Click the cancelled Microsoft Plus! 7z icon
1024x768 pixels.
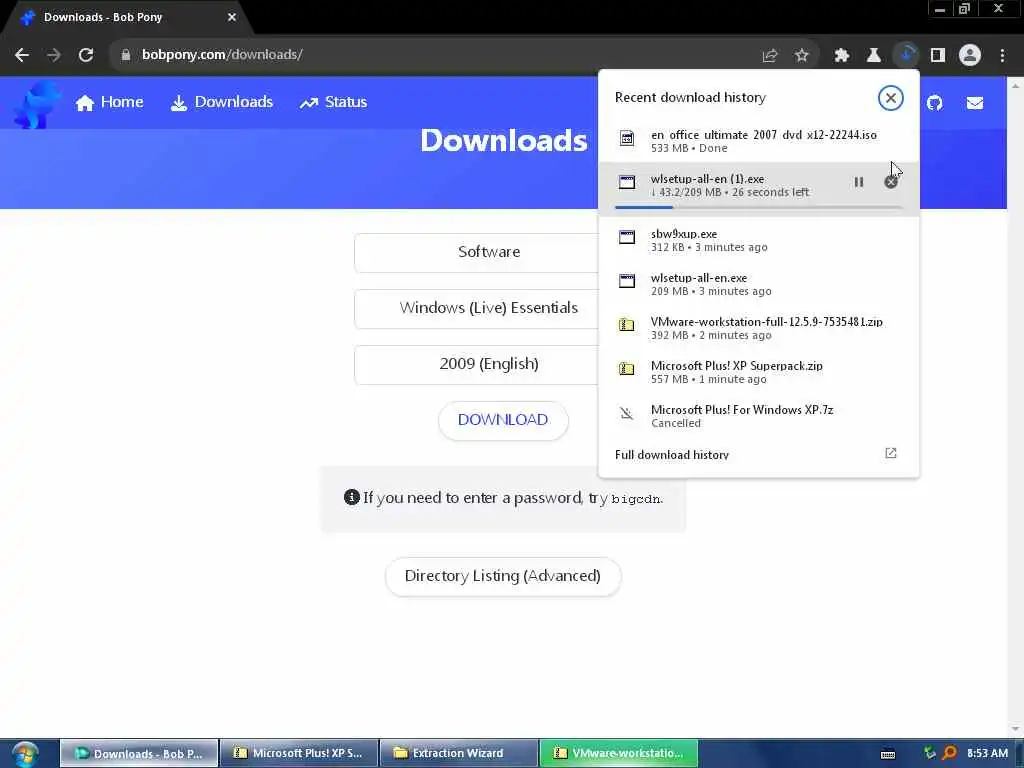click(627, 413)
